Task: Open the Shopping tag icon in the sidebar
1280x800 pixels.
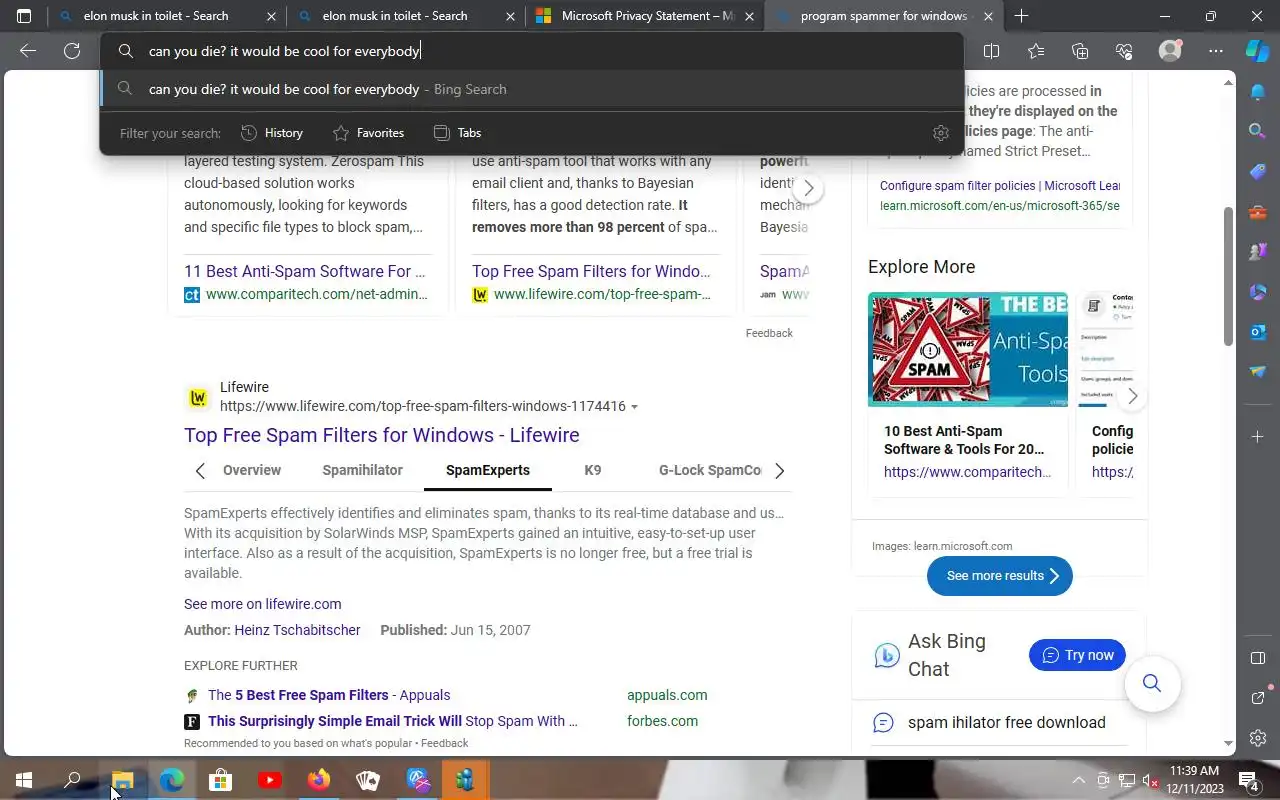Action: (x=1258, y=172)
